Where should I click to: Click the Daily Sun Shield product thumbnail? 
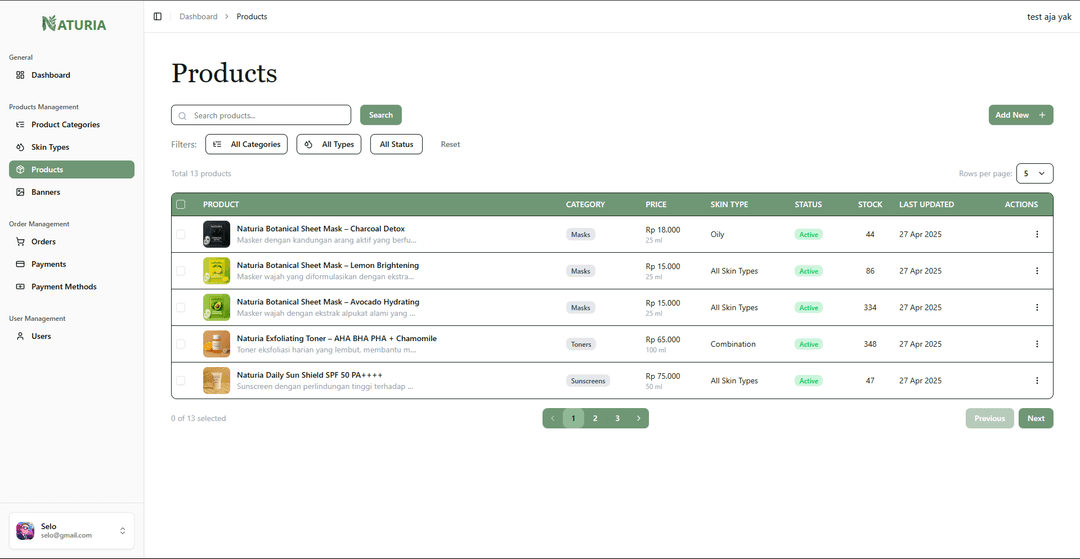click(x=216, y=380)
